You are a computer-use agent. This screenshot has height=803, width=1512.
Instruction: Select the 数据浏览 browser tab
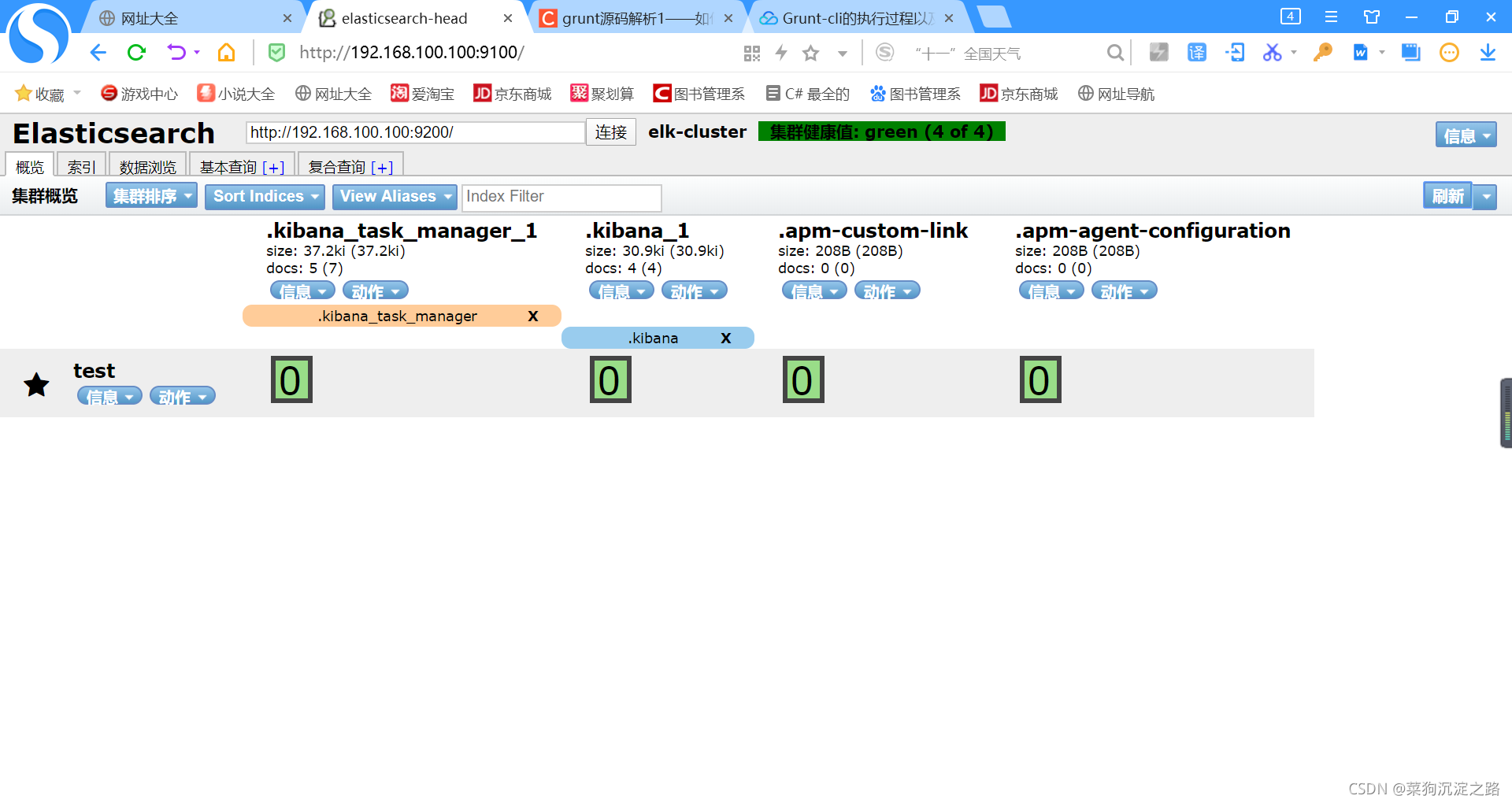(x=148, y=165)
